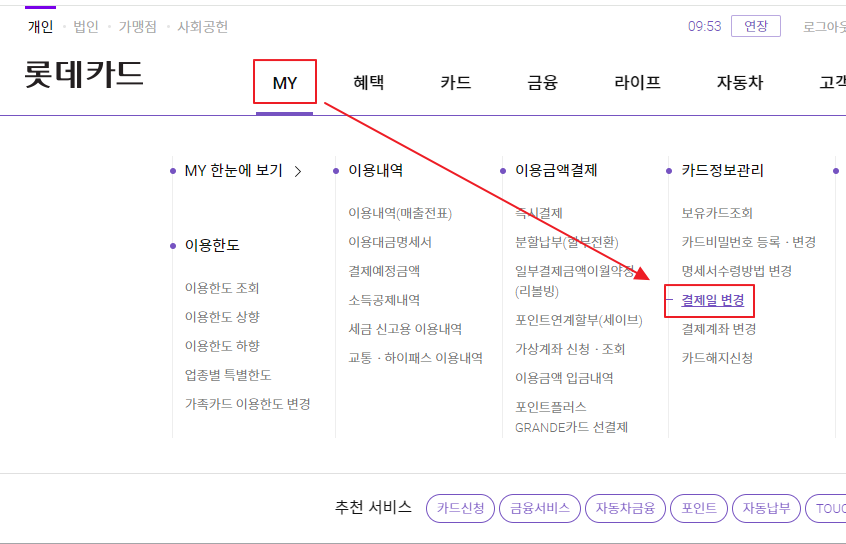The height and width of the screenshot is (544, 846).
Task: Open the 금융 menu
Action: [x=542, y=83]
